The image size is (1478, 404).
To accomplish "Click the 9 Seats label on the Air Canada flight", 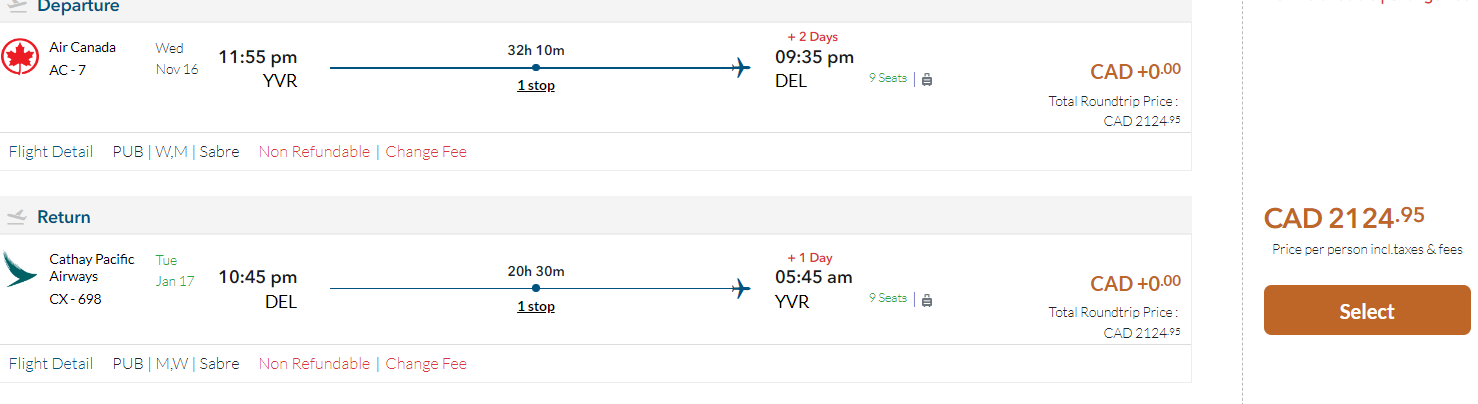I will [888, 78].
